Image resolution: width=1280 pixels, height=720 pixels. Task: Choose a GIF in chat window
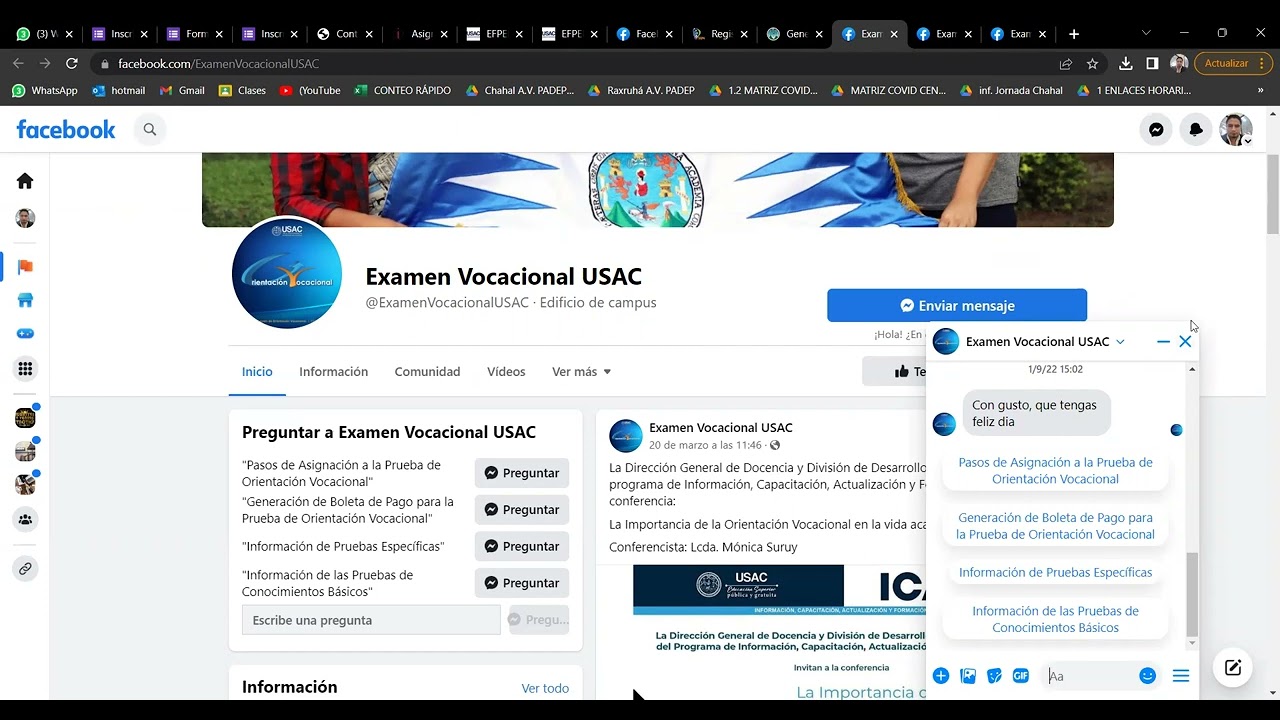(1021, 676)
